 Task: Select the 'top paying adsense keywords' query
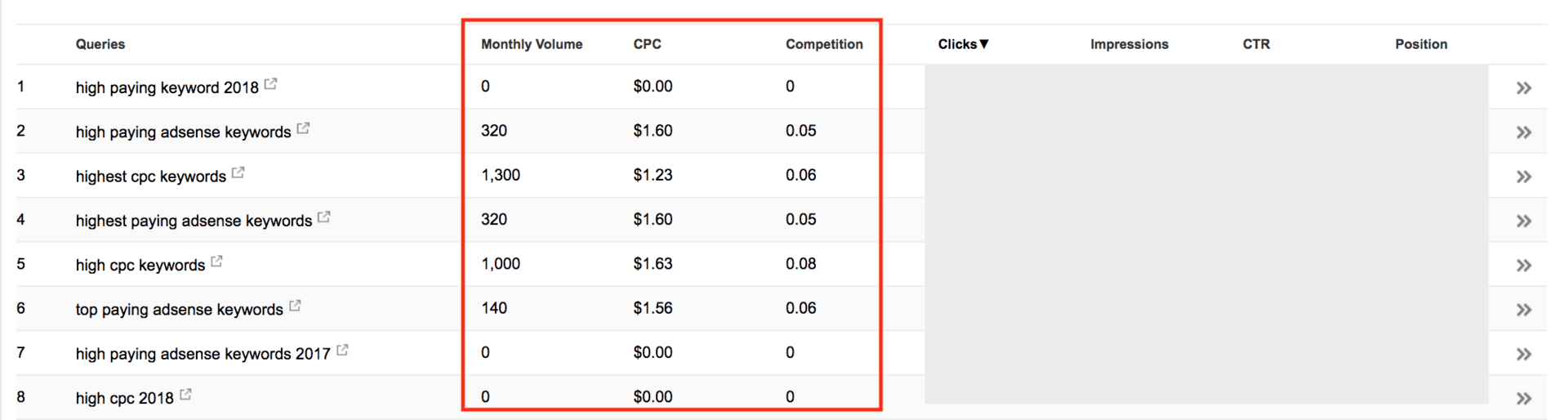pos(180,310)
